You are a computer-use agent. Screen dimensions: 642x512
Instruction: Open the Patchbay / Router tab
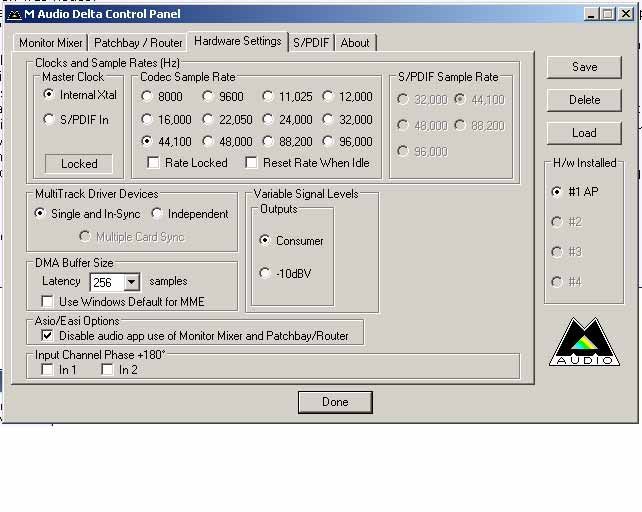coord(138,43)
